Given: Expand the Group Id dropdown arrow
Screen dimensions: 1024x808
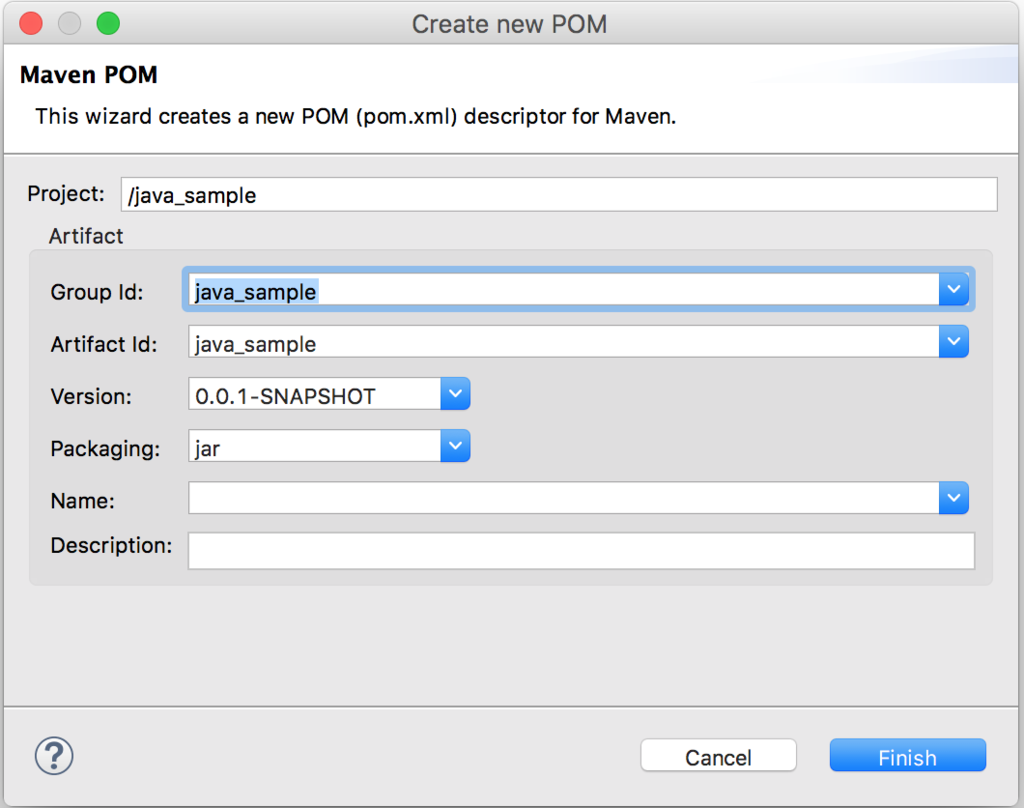Looking at the screenshot, I should [x=953, y=289].
